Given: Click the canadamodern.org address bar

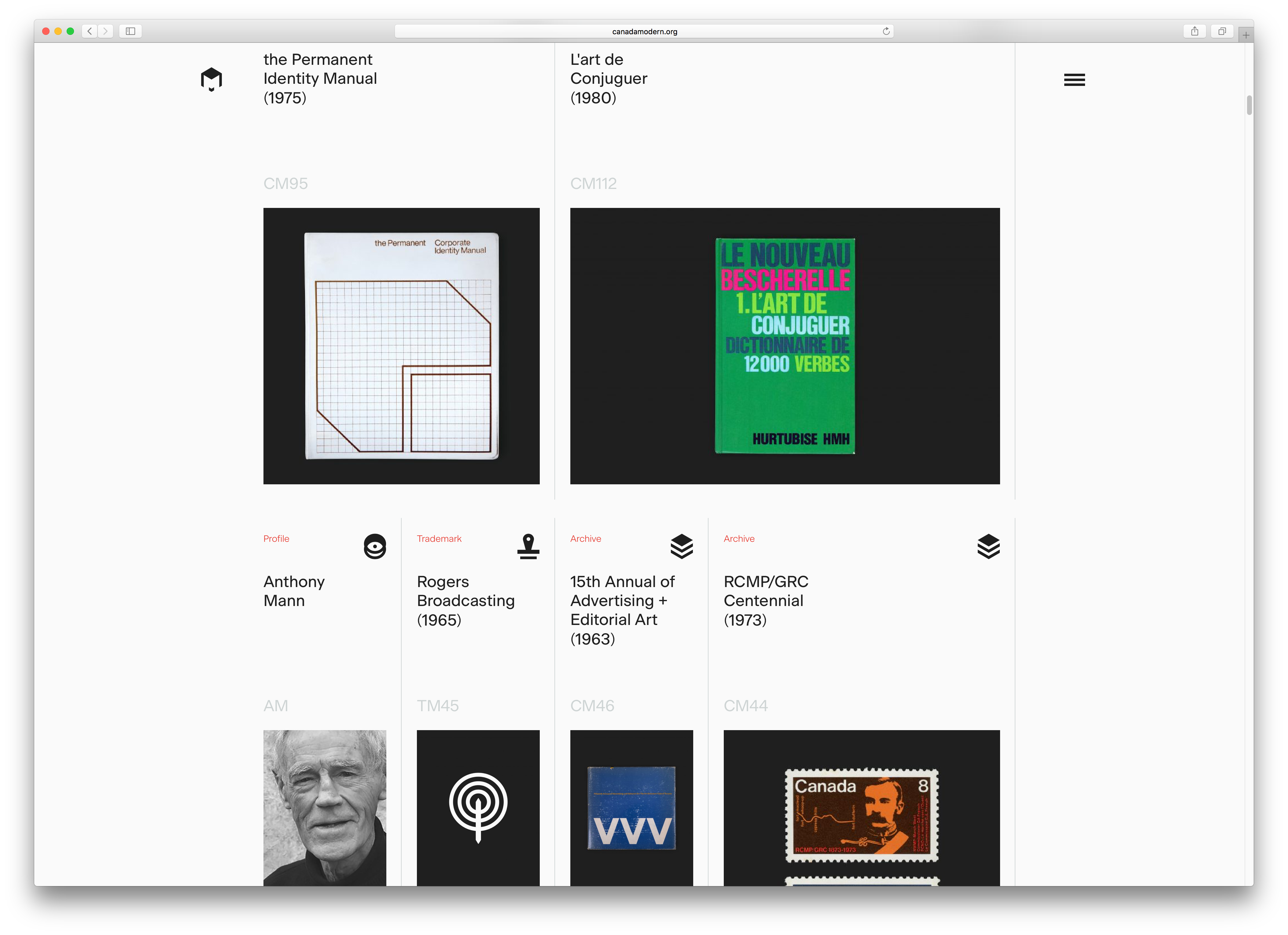Looking at the screenshot, I should click(x=644, y=31).
